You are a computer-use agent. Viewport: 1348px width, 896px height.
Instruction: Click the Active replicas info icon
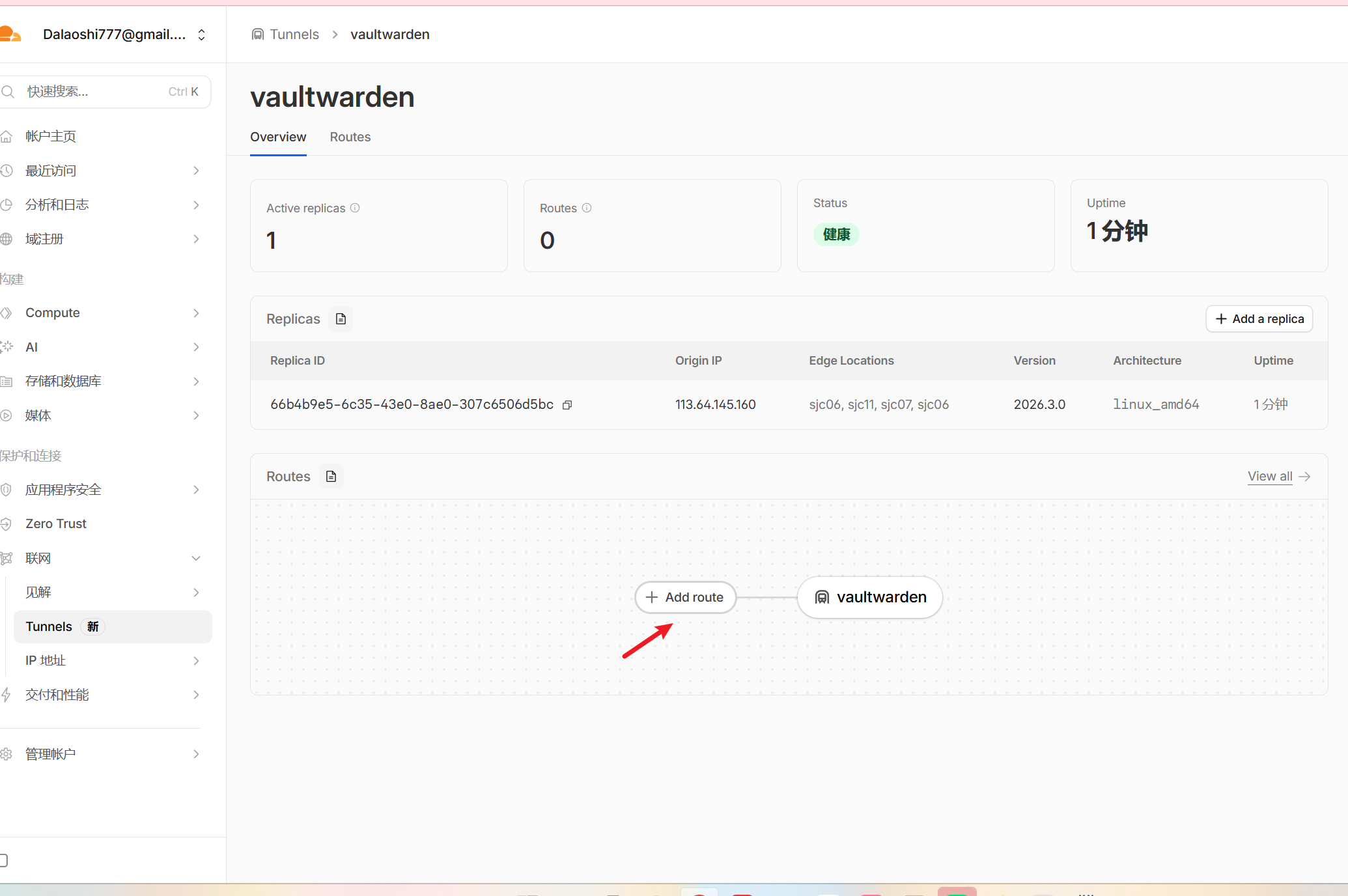[x=355, y=208]
